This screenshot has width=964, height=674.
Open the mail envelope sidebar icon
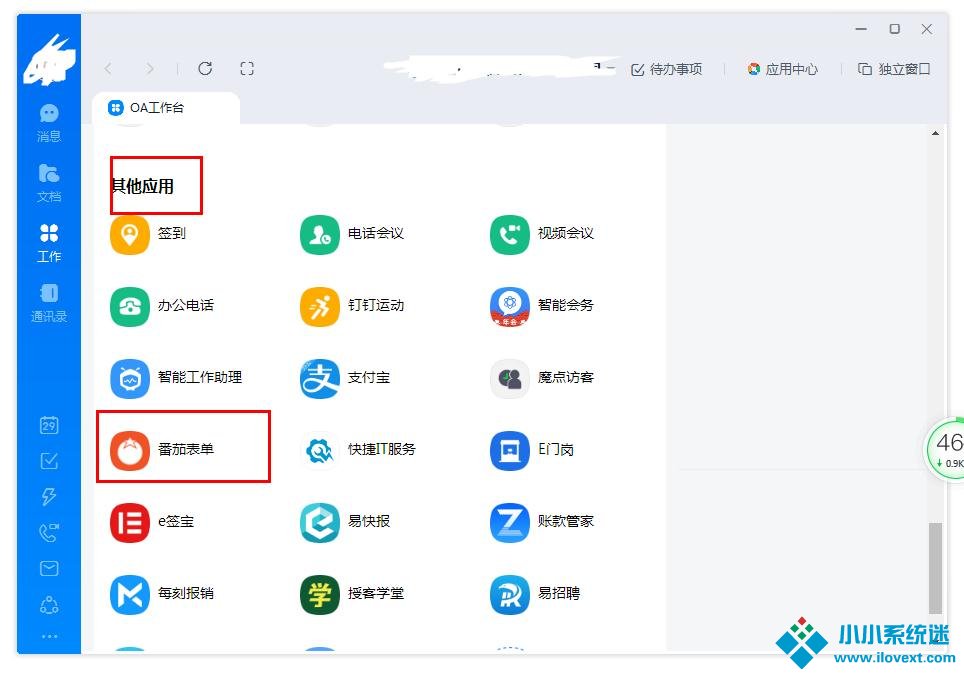coord(49,568)
